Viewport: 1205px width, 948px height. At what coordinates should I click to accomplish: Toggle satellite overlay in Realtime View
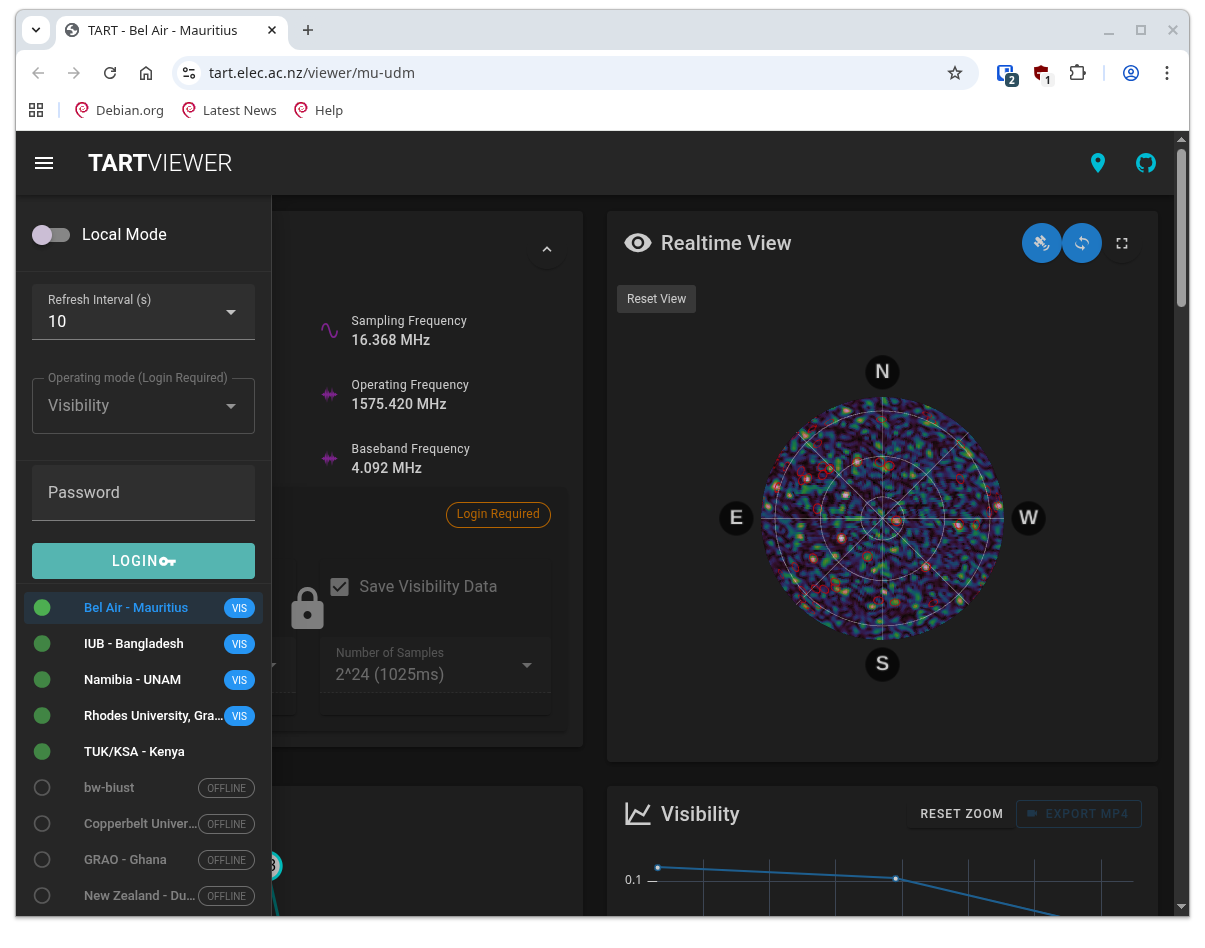pos(1041,243)
